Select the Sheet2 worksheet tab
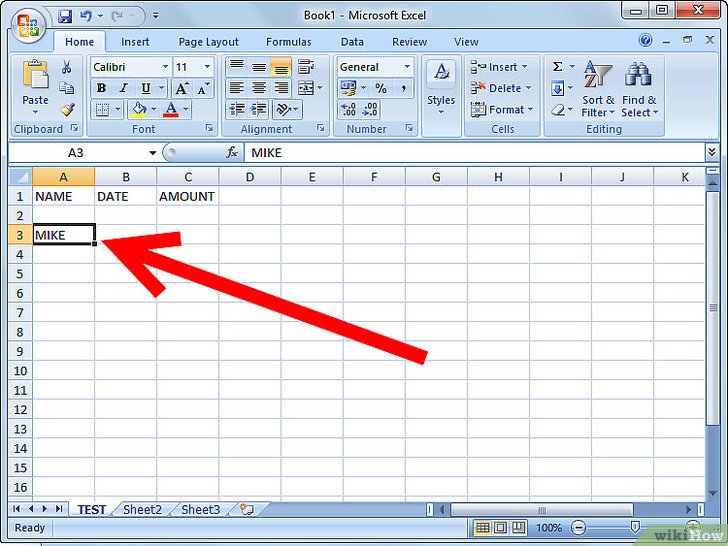 pyautogui.click(x=142, y=509)
